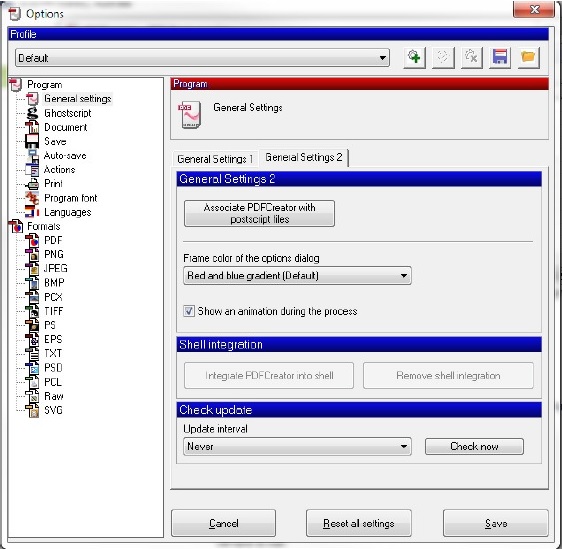Switch to General Settings 1 tab

pos(215,159)
